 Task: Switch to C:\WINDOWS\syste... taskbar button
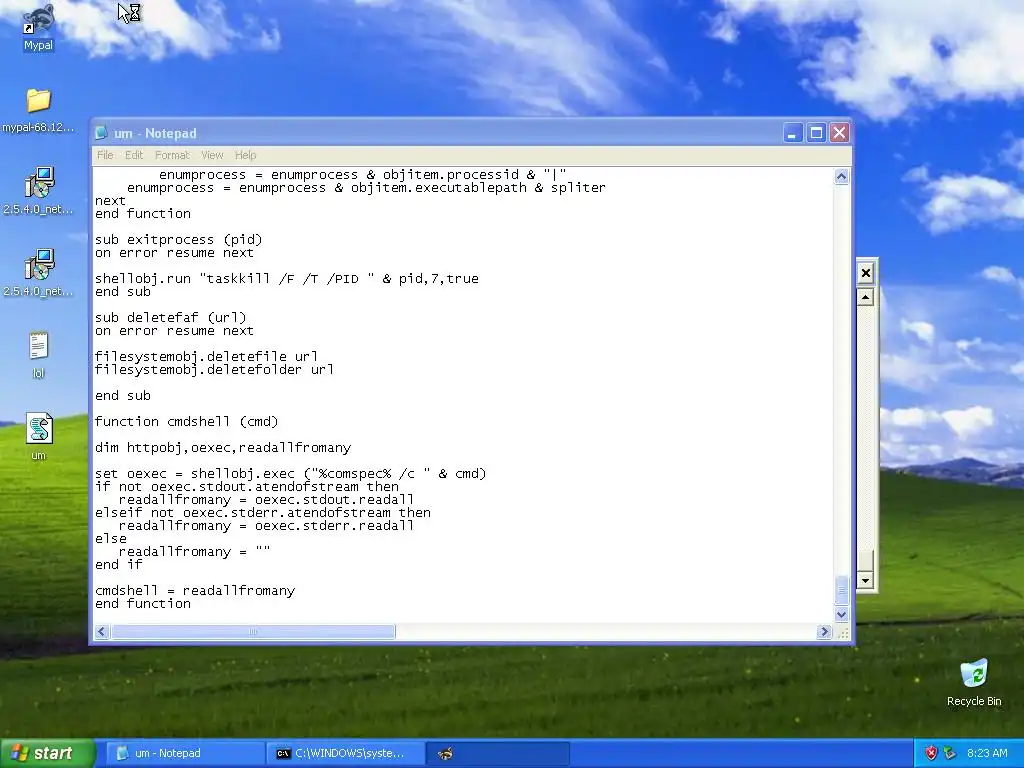pos(345,753)
